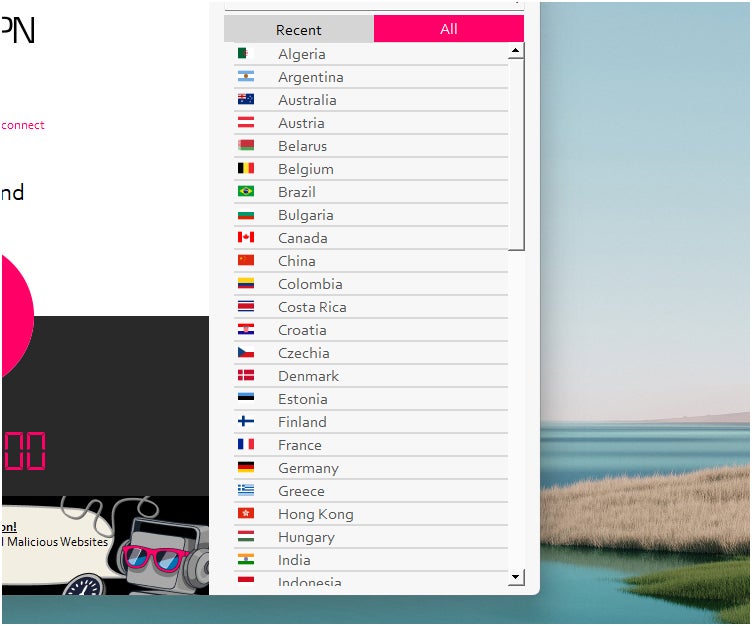This screenshot has height=626, width=752.
Task: Click the Australia flag icon
Action: coord(246,99)
